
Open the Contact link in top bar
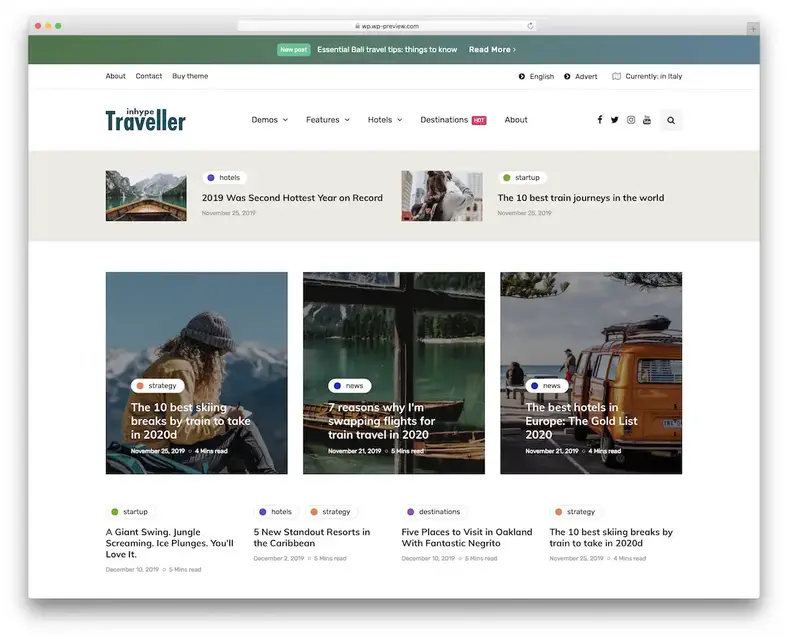[149, 76]
